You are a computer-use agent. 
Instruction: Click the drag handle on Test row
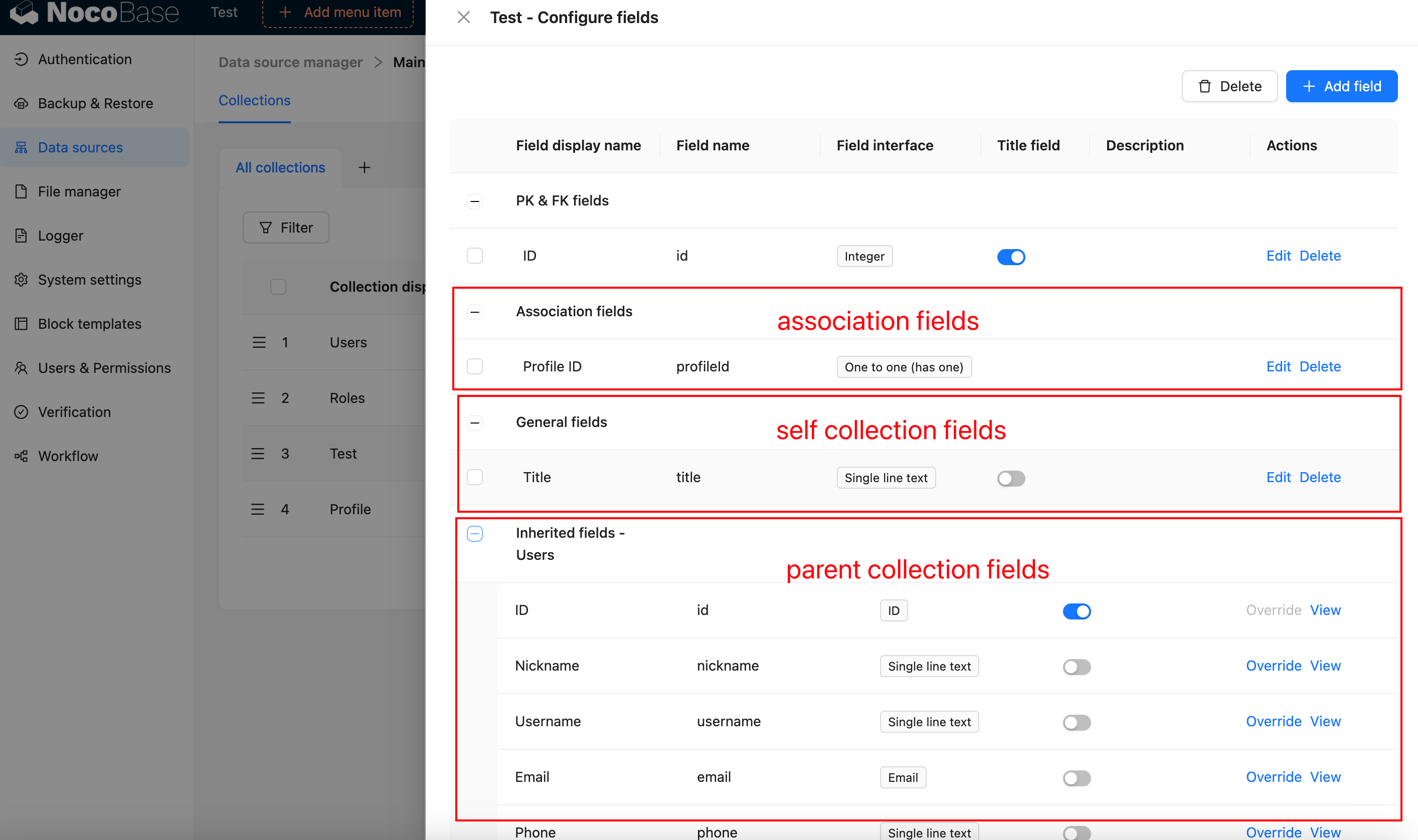click(258, 454)
